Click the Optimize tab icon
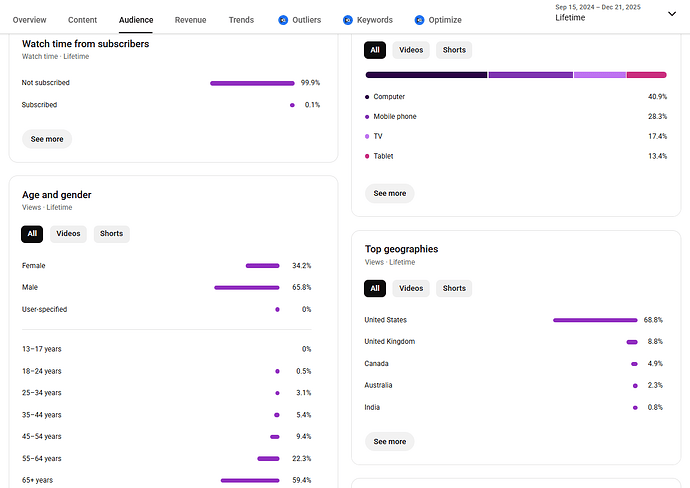 [419, 20]
